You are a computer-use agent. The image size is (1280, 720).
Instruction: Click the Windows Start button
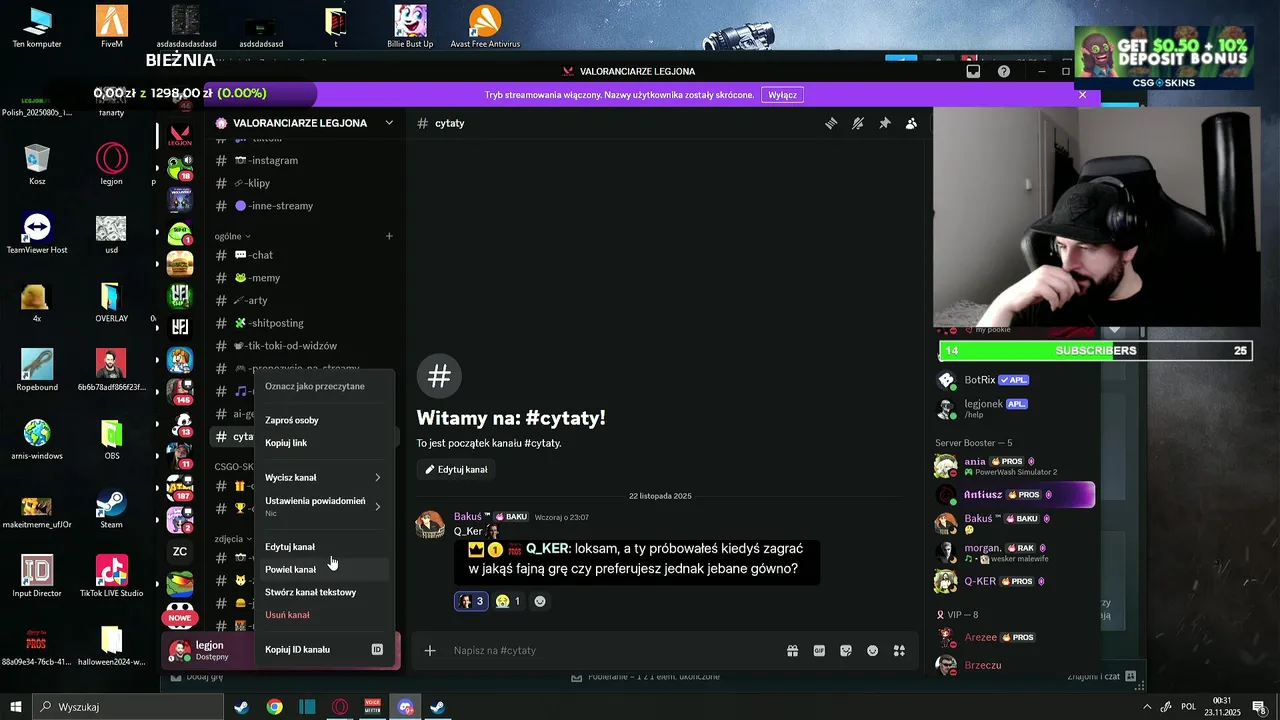[16, 707]
